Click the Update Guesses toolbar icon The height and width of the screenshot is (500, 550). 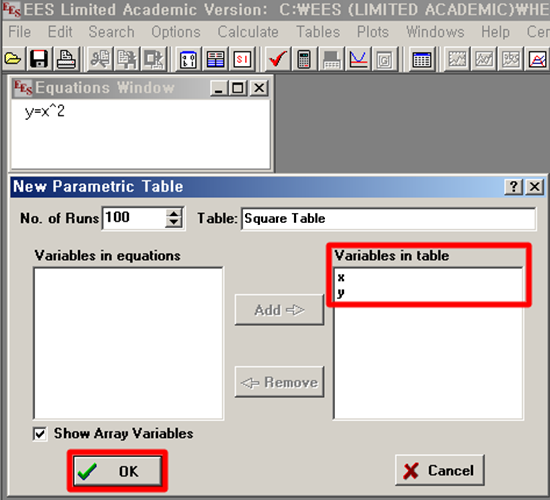point(384,59)
